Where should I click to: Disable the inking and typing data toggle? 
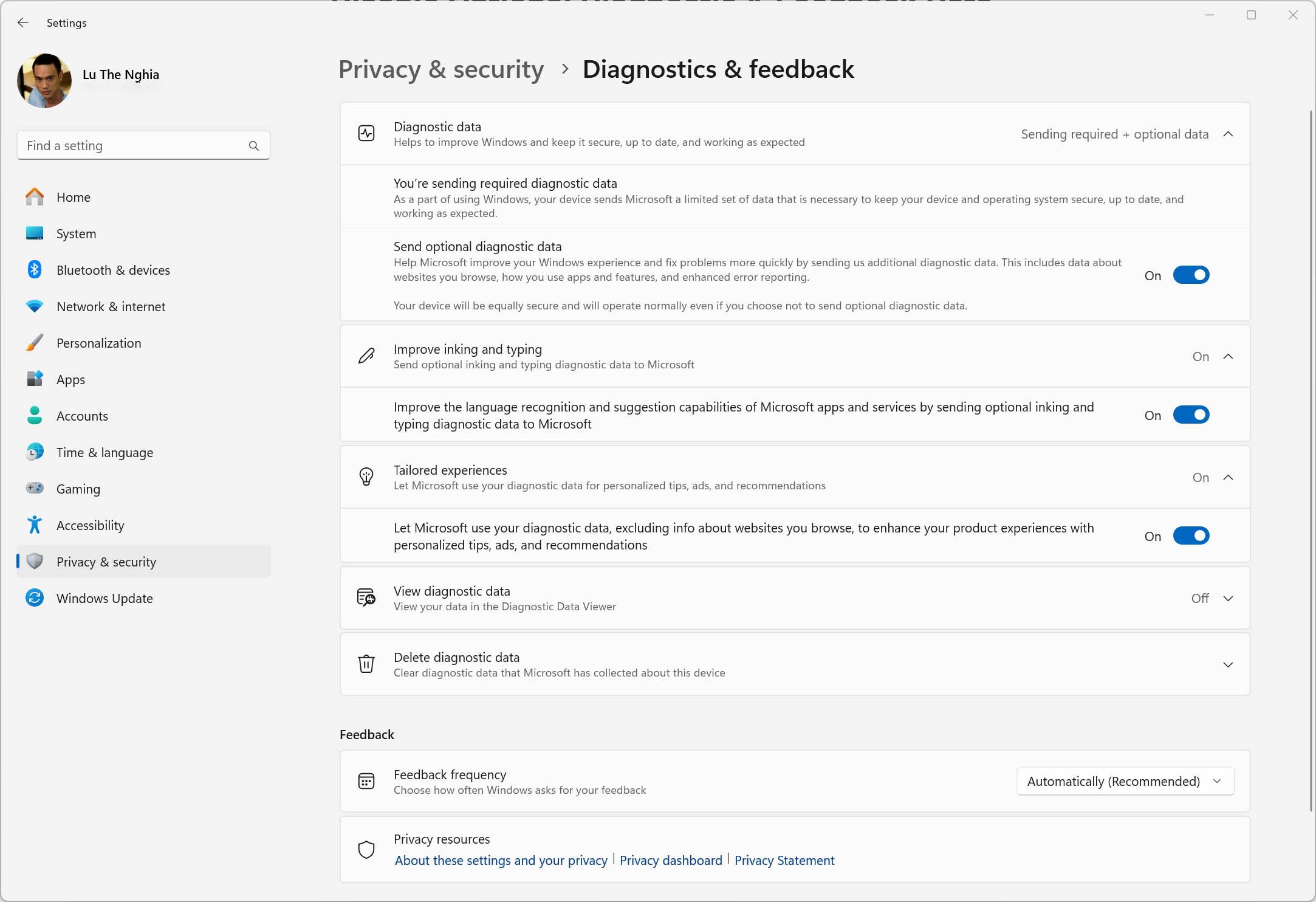[1191, 415]
